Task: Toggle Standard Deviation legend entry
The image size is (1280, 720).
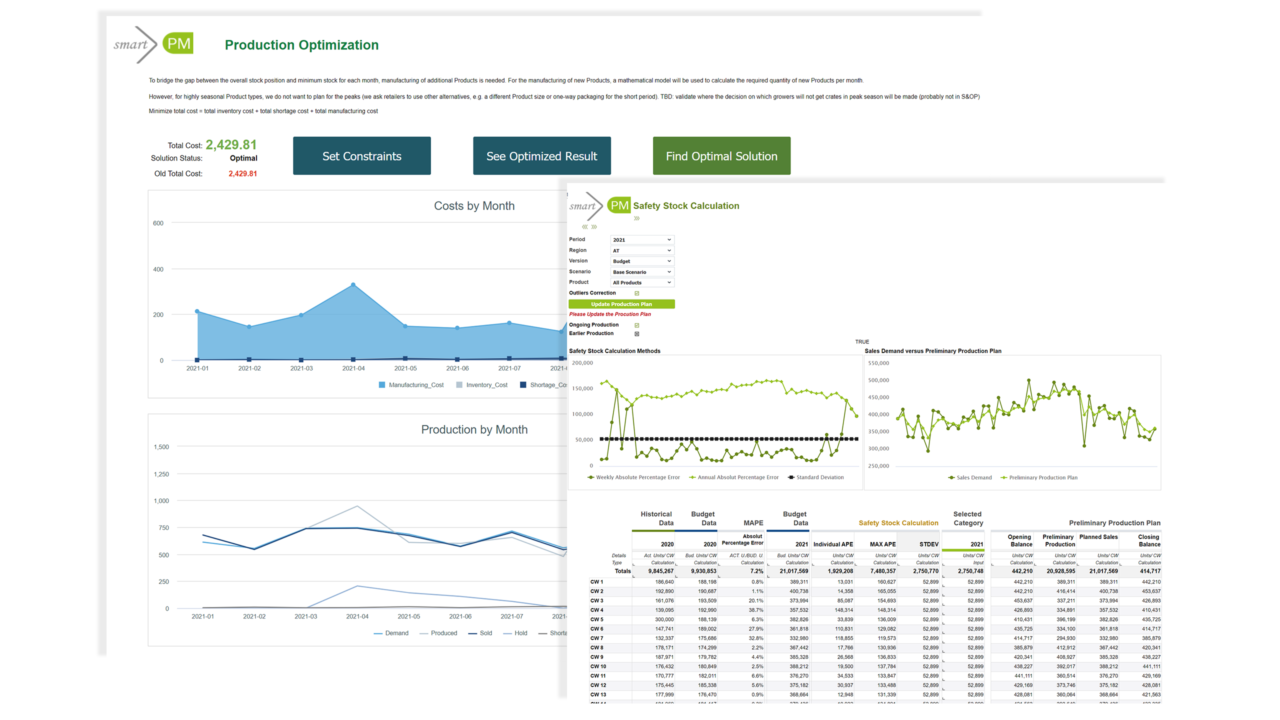Action: 814,477
